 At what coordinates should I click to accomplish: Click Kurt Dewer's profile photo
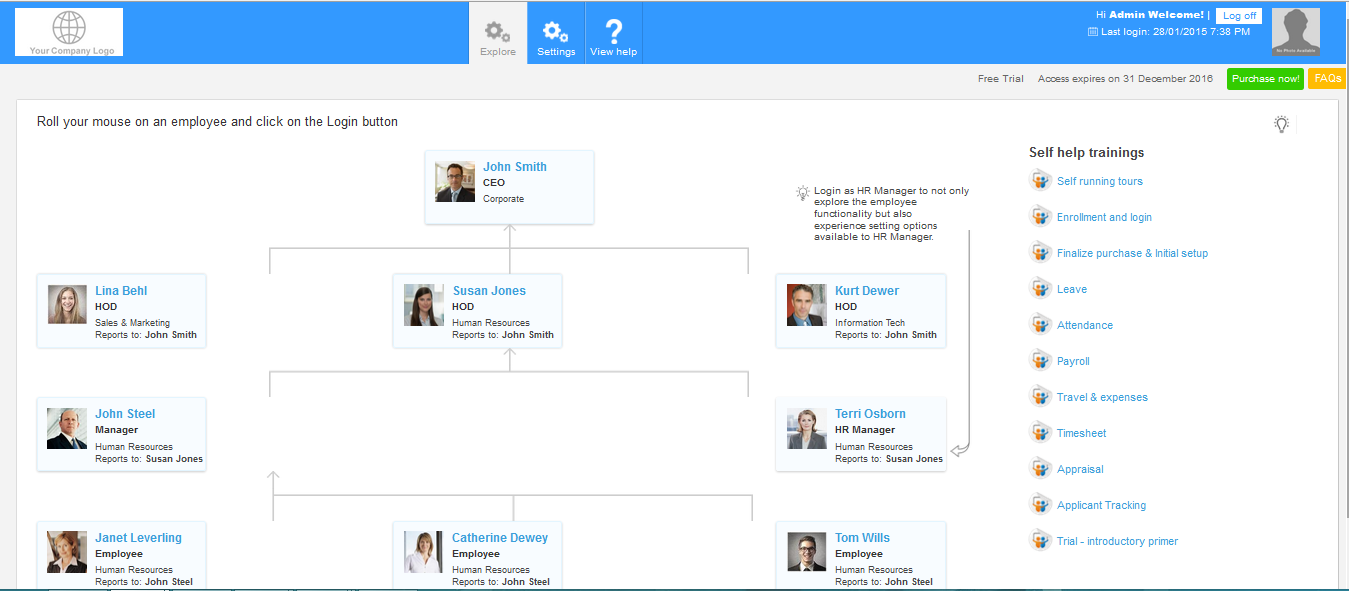pyautogui.click(x=806, y=305)
